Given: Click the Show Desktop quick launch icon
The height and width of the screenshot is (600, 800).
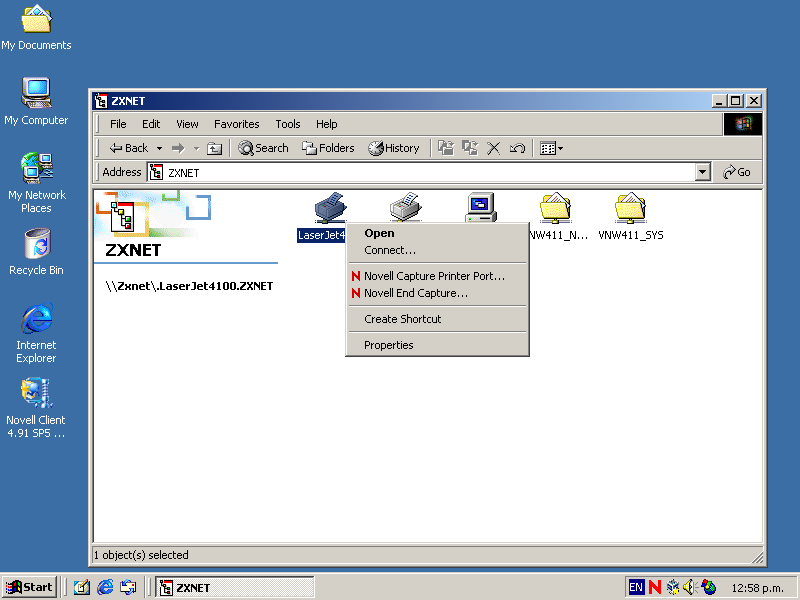Looking at the screenshot, I should [82, 588].
